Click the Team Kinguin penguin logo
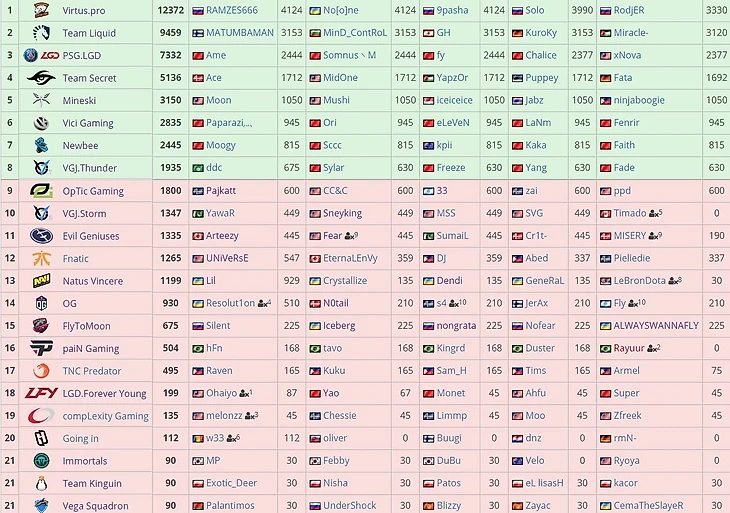This screenshot has width=730, height=513. pyautogui.click(x=41, y=483)
